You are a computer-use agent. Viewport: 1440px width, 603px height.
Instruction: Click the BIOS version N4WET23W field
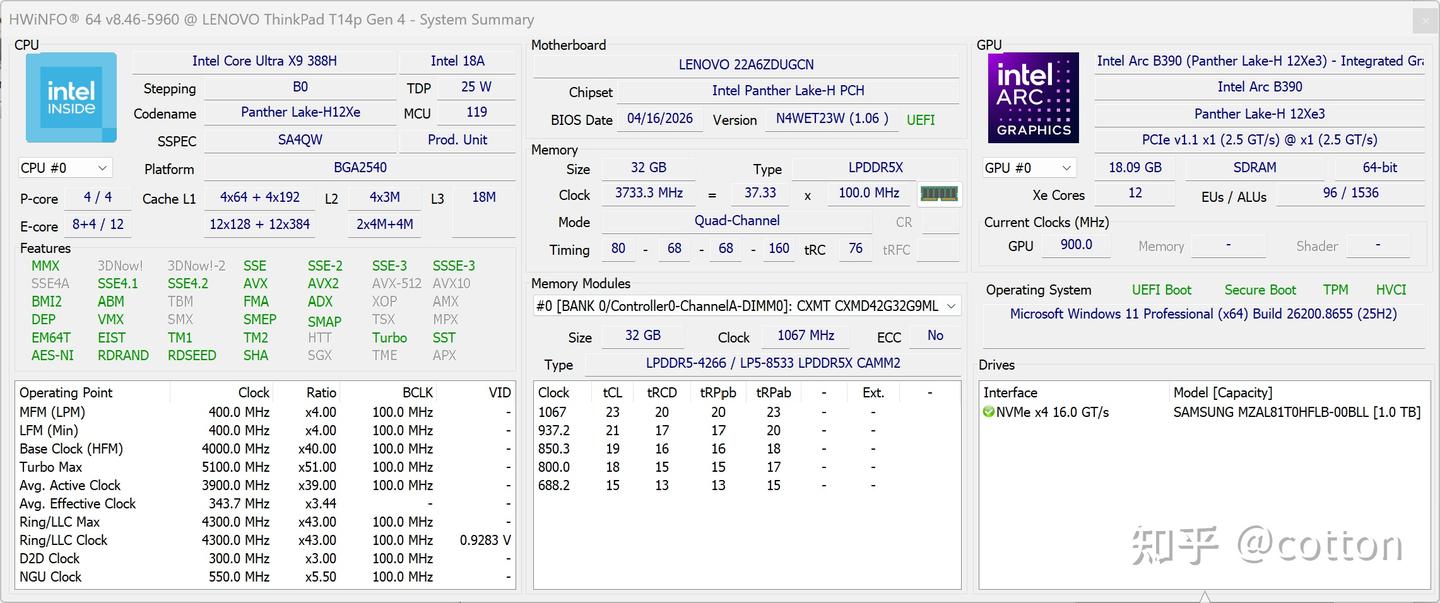(x=832, y=119)
